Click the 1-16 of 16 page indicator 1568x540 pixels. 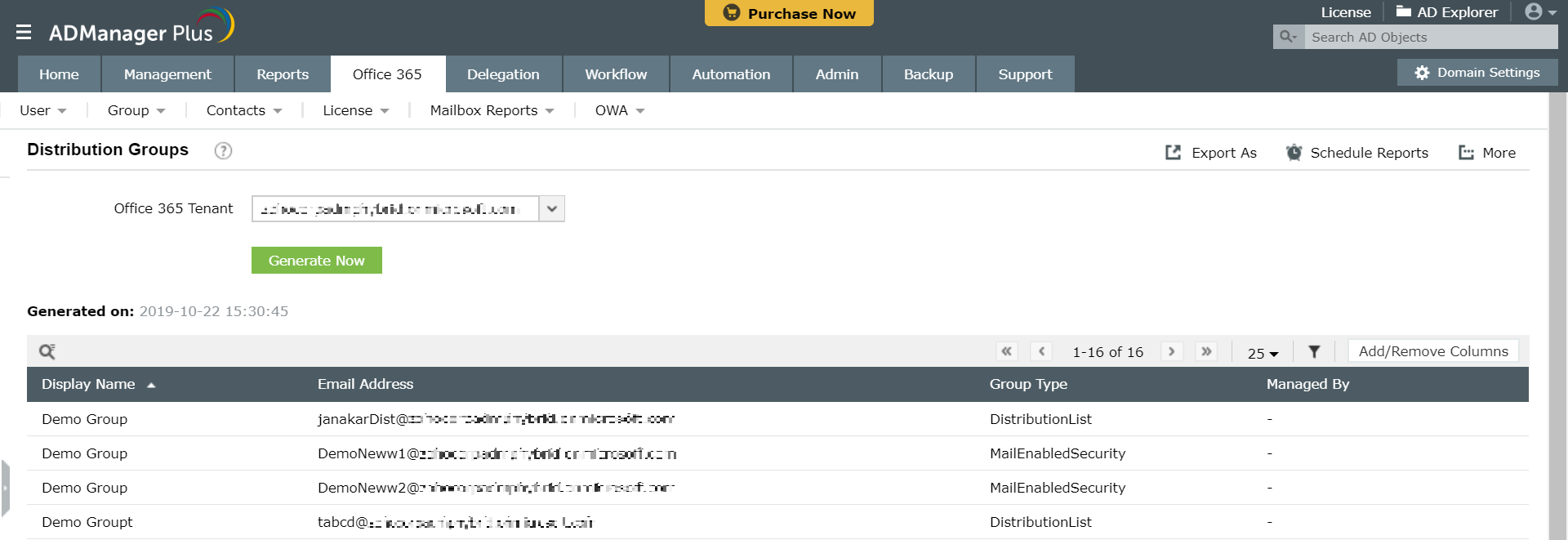[1107, 352]
